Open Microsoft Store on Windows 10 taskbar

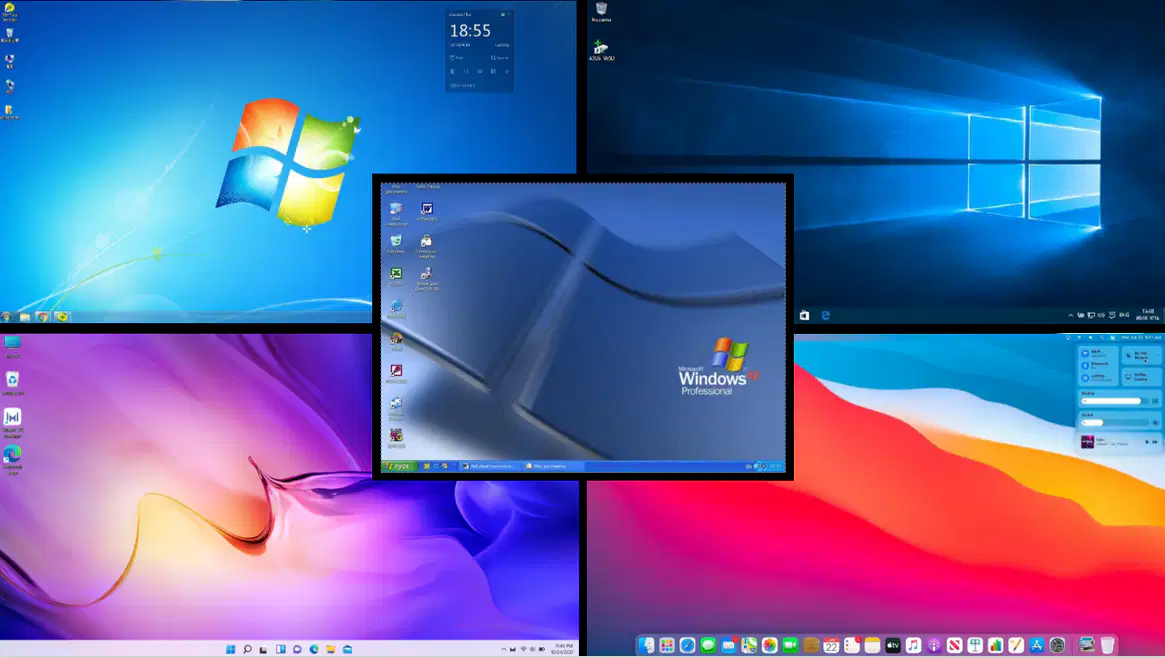[x=805, y=315]
